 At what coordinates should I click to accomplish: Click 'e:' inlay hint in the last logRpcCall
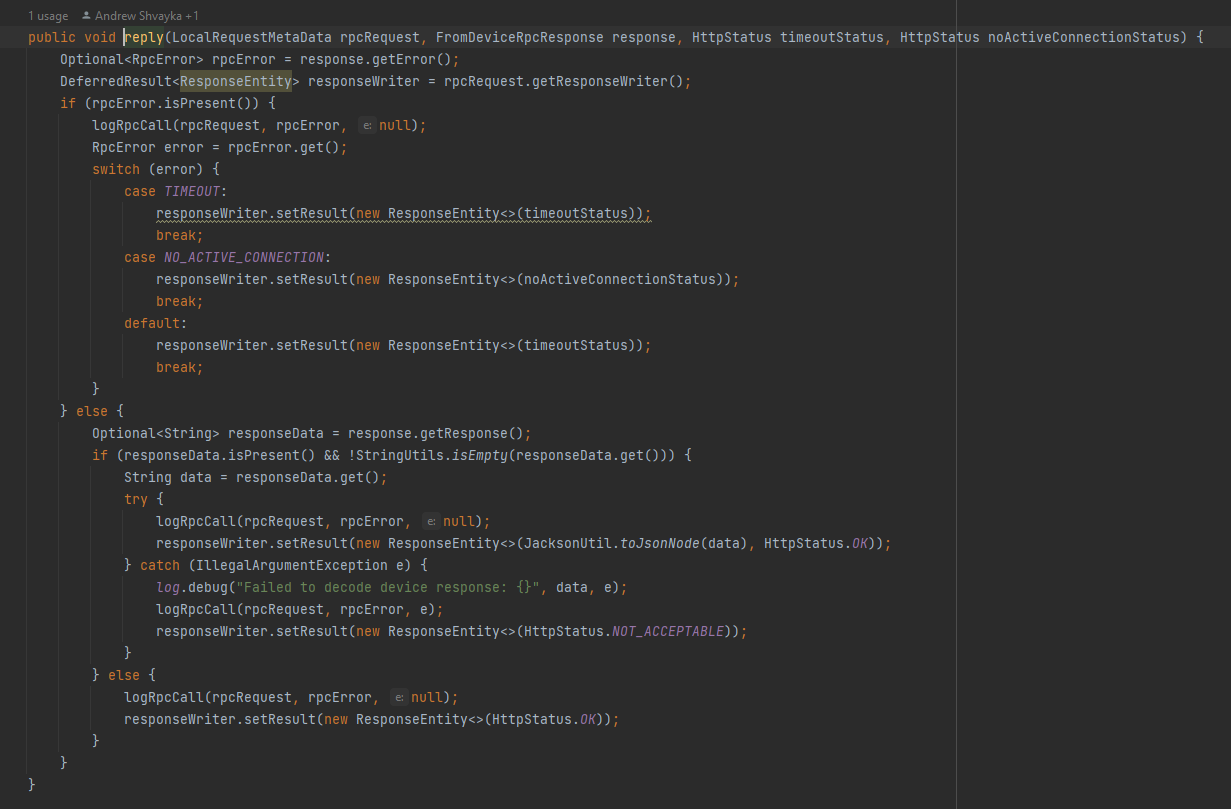tap(399, 697)
